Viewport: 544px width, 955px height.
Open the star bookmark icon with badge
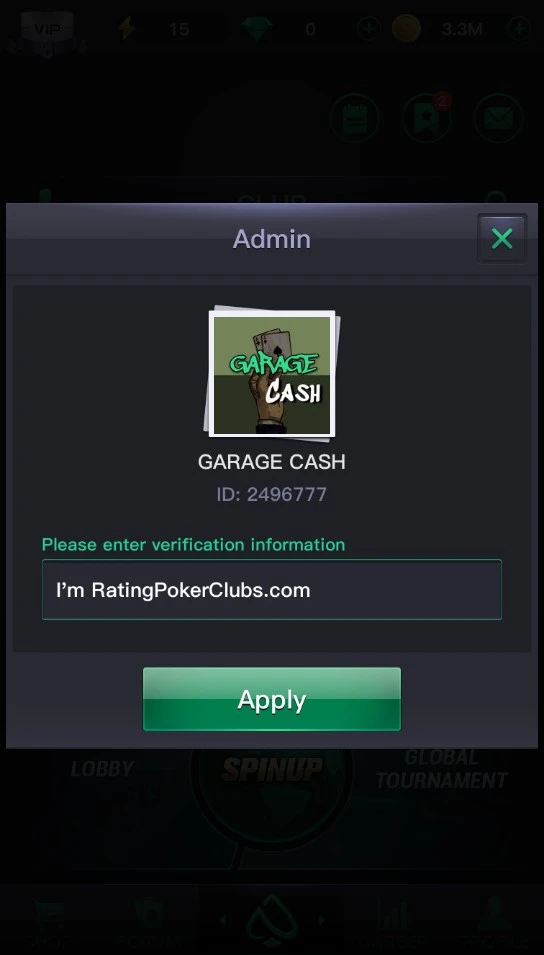427,118
